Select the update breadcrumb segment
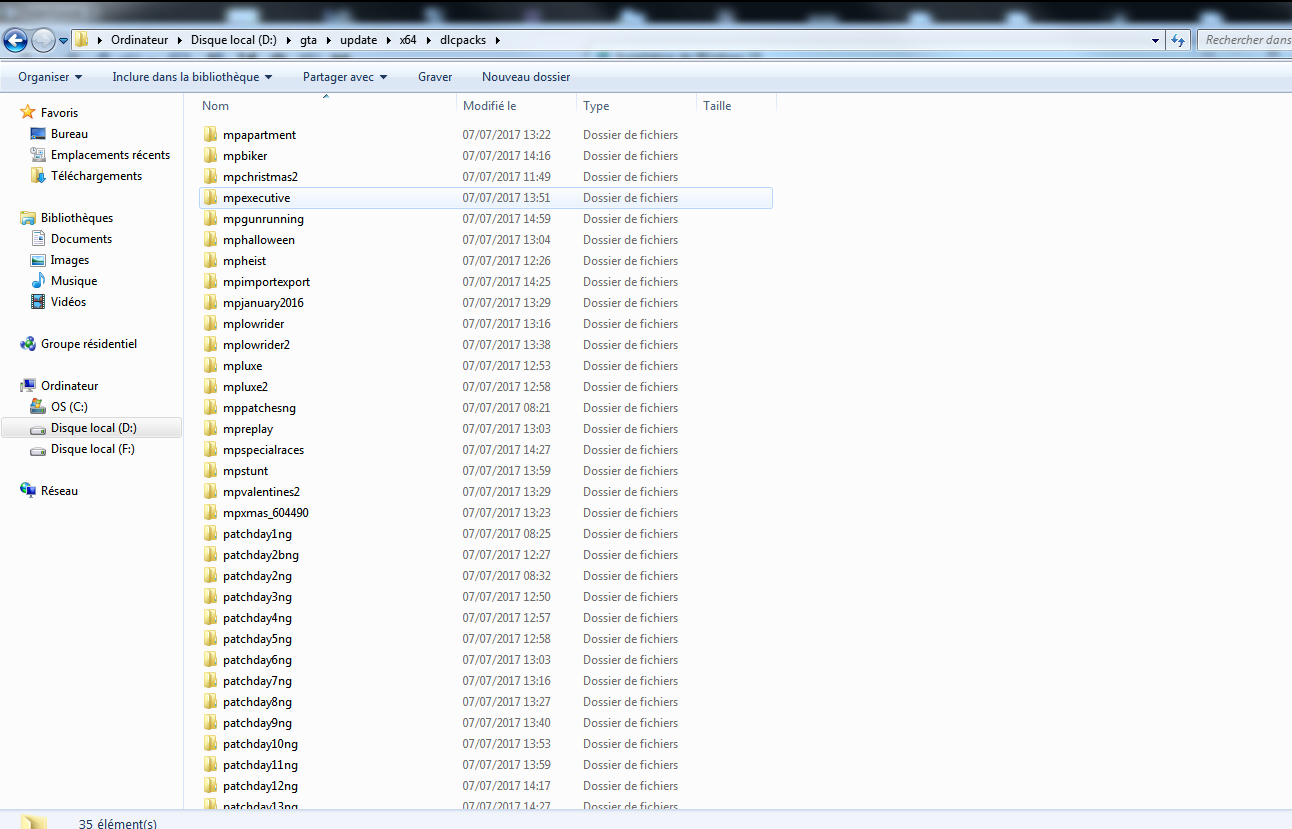The height and width of the screenshot is (829, 1292). pyautogui.click(x=358, y=40)
